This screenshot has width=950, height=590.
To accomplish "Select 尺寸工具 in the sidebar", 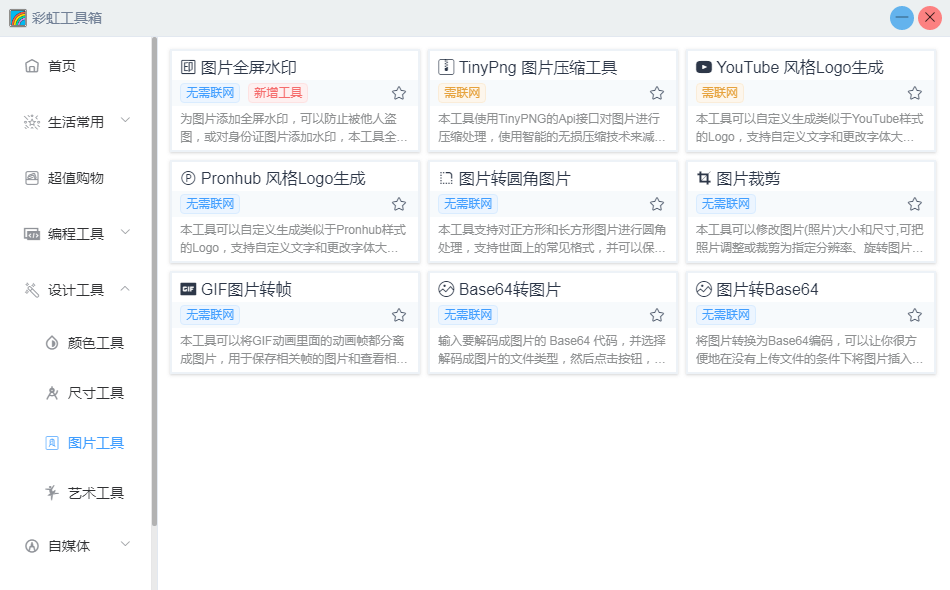I will coord(95,393).
